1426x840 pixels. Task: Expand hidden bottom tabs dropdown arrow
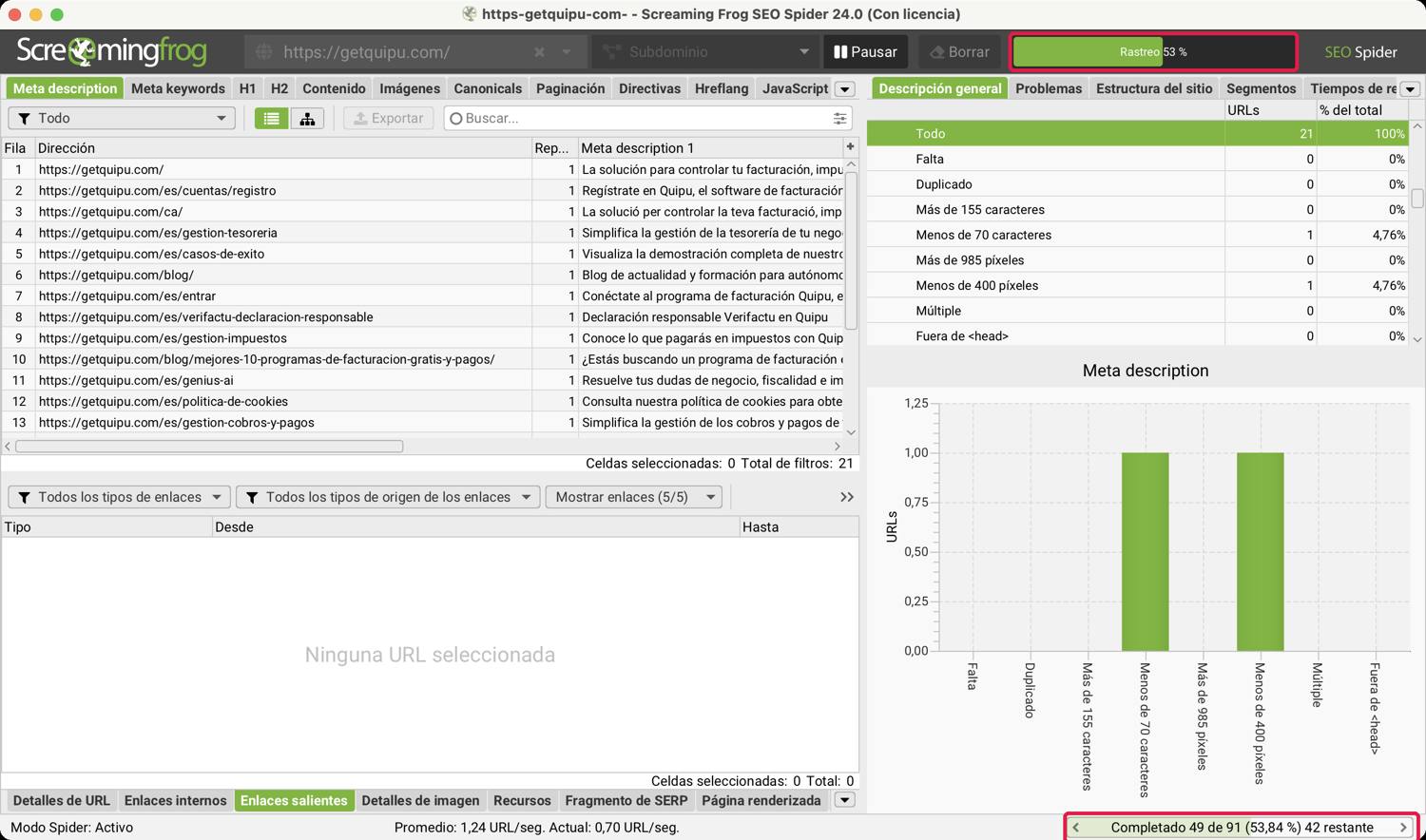(x=844, y=800)
